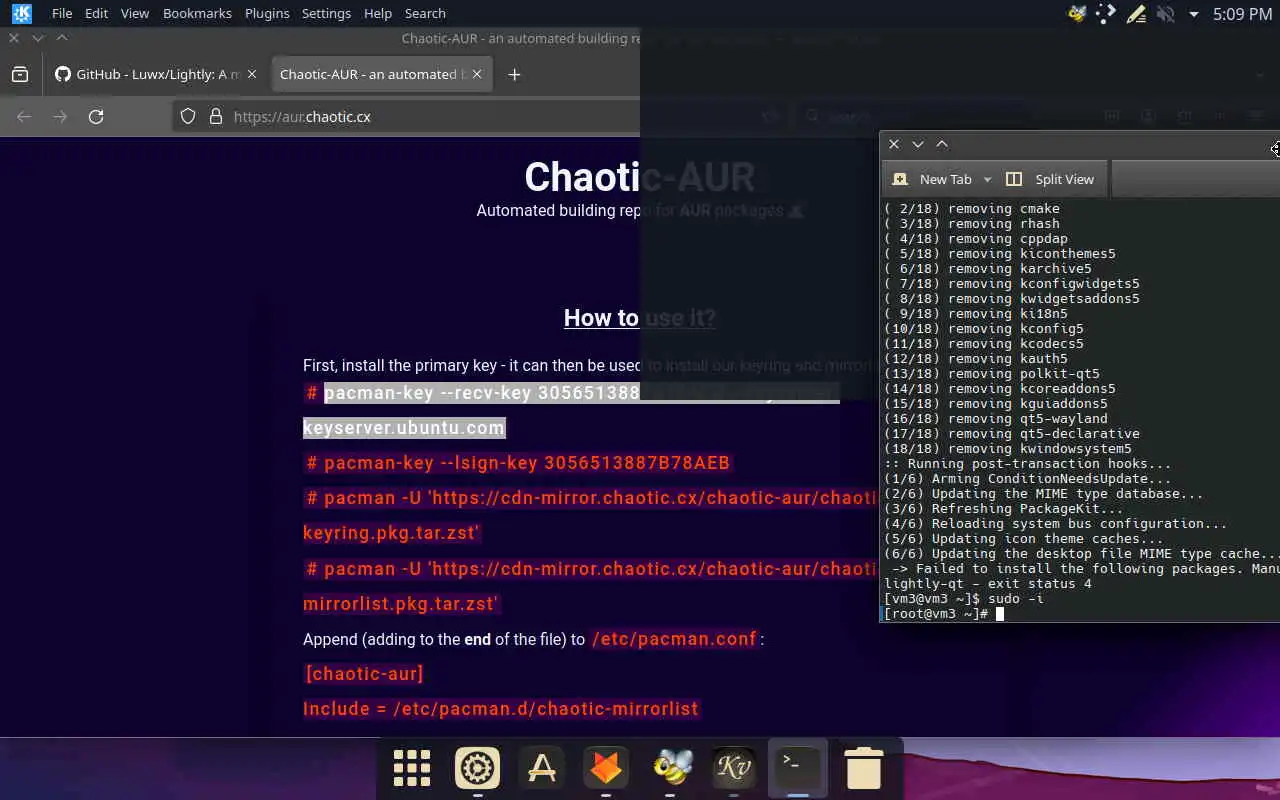This screenshot has height=800, width=1280.
Task: Select the Chaotic-AUR browser tab
Action: (x=368, y=74)
